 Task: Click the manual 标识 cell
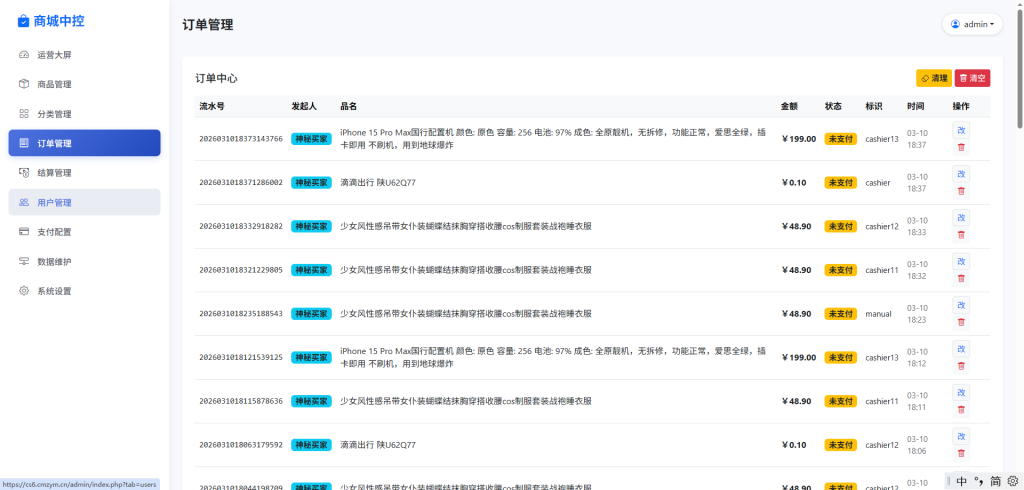click(x=878, y=314)
